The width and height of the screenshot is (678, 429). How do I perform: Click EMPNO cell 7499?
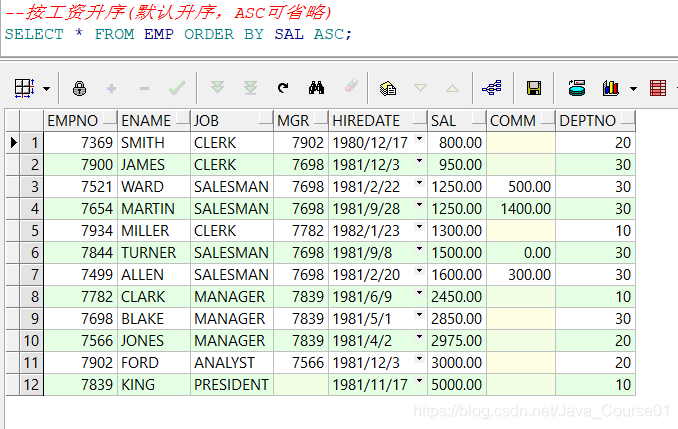point(80,275)
